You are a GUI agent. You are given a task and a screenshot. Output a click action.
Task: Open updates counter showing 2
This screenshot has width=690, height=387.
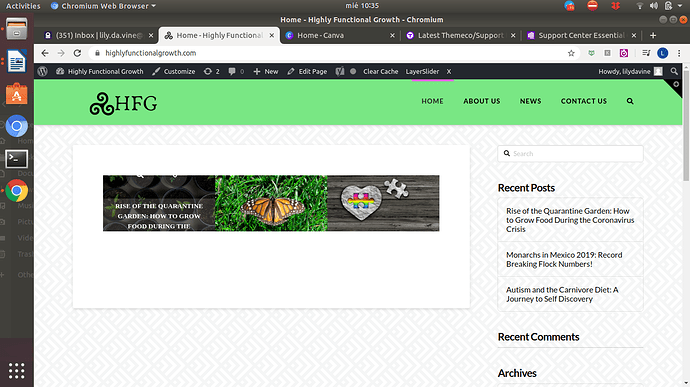(212, 71)
